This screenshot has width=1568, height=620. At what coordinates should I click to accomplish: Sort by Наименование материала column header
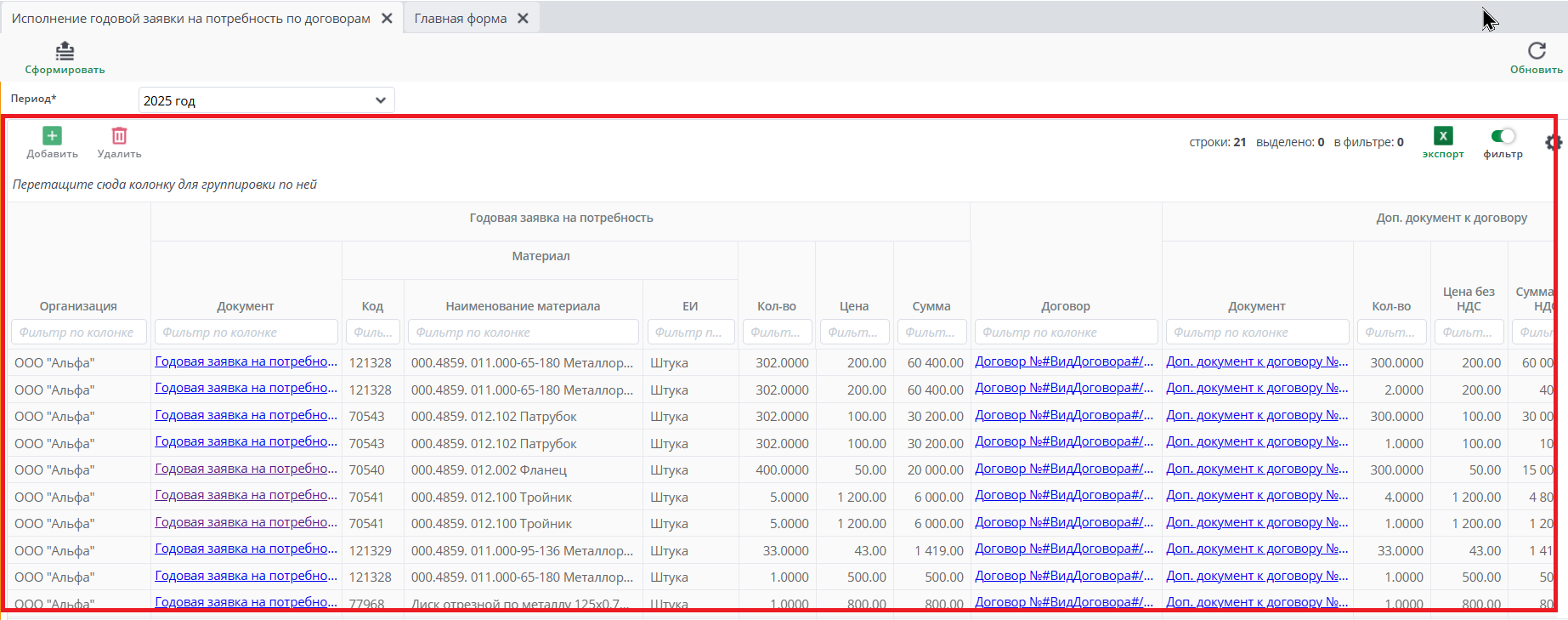pos(523,306)
